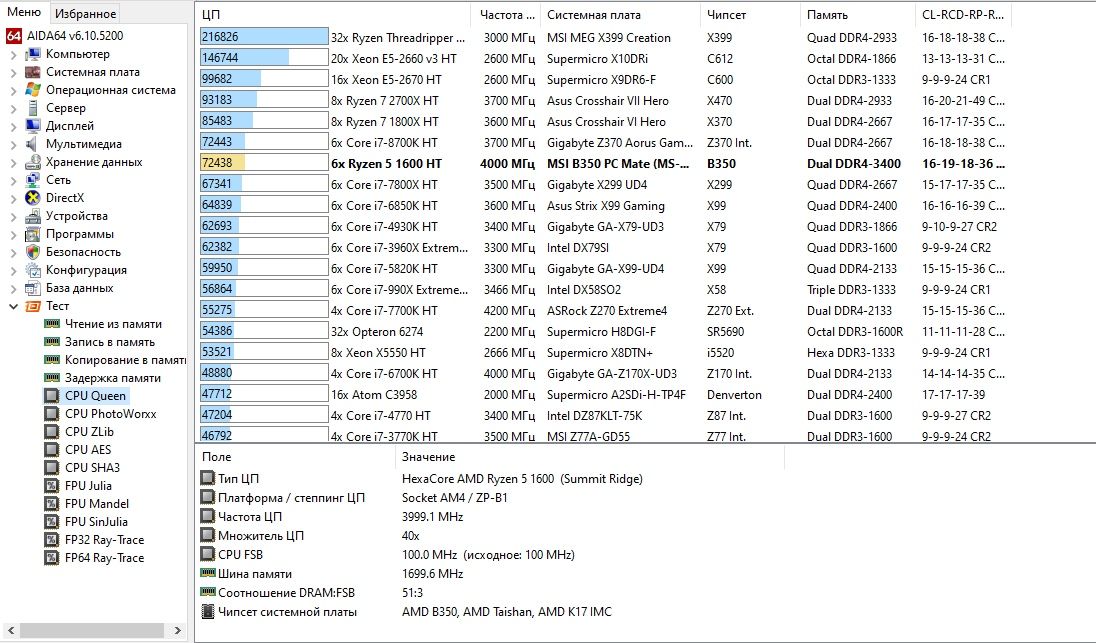
Task: Click the Устройства devices icon
Action: 33,216
